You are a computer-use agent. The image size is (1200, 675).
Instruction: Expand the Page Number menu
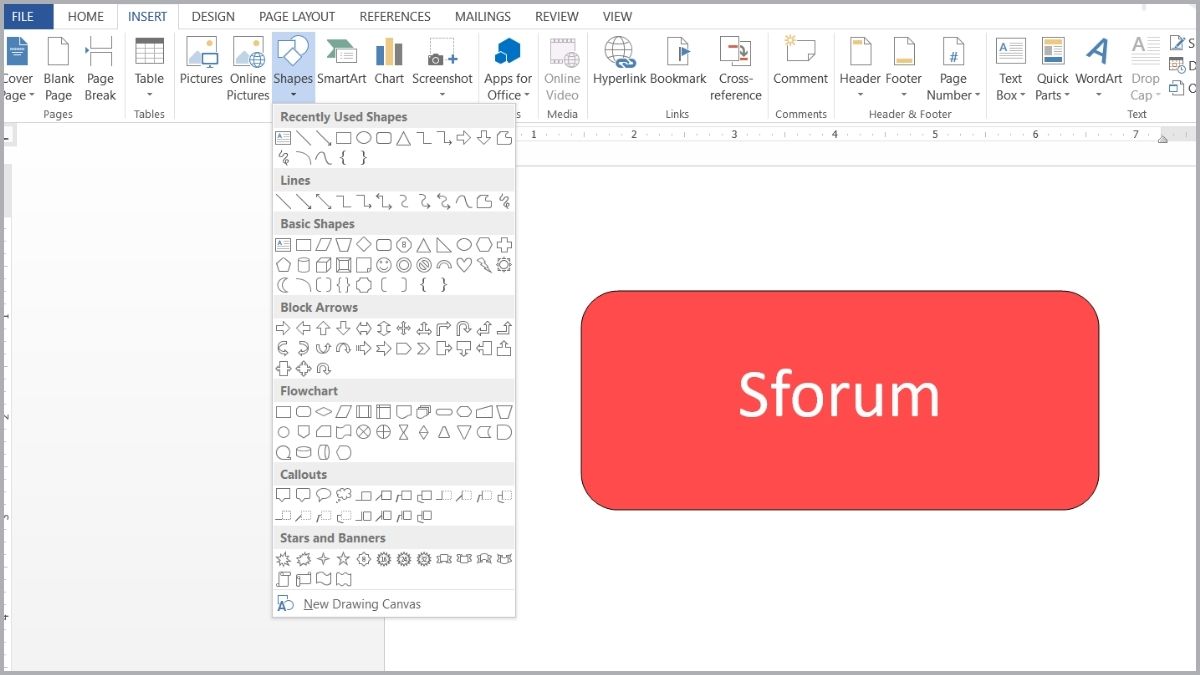953,69
